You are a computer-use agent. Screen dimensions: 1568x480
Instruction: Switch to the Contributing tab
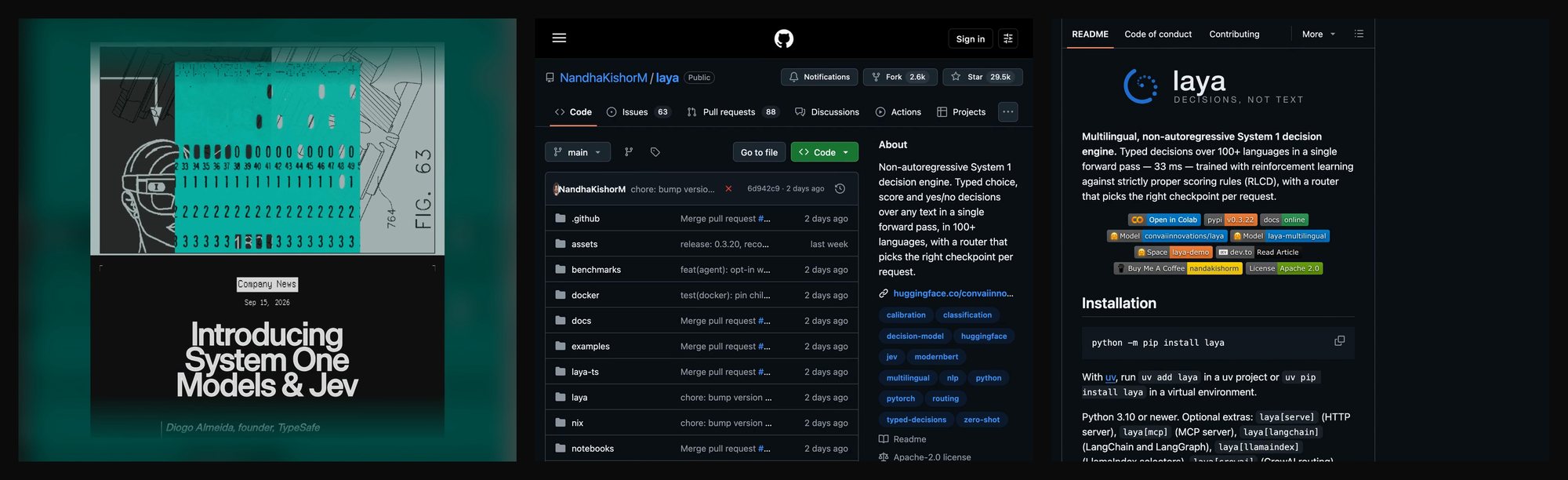(x=1234, y=35)
